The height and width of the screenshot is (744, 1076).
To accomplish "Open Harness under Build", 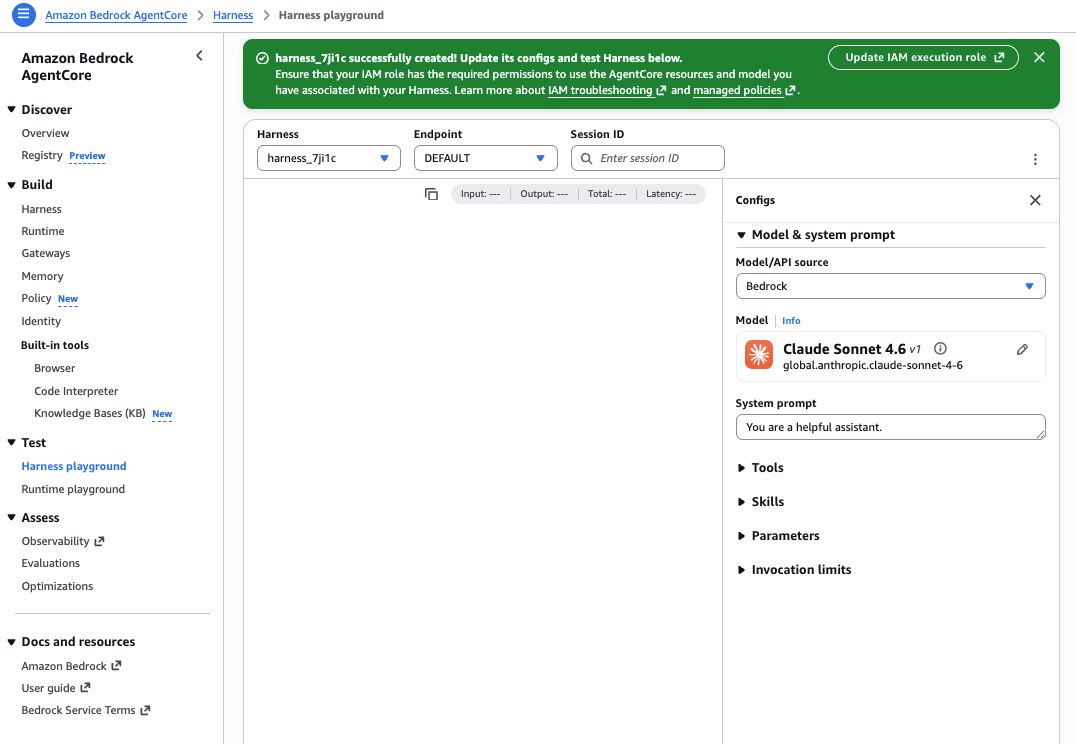I will (x=41, y=209).
